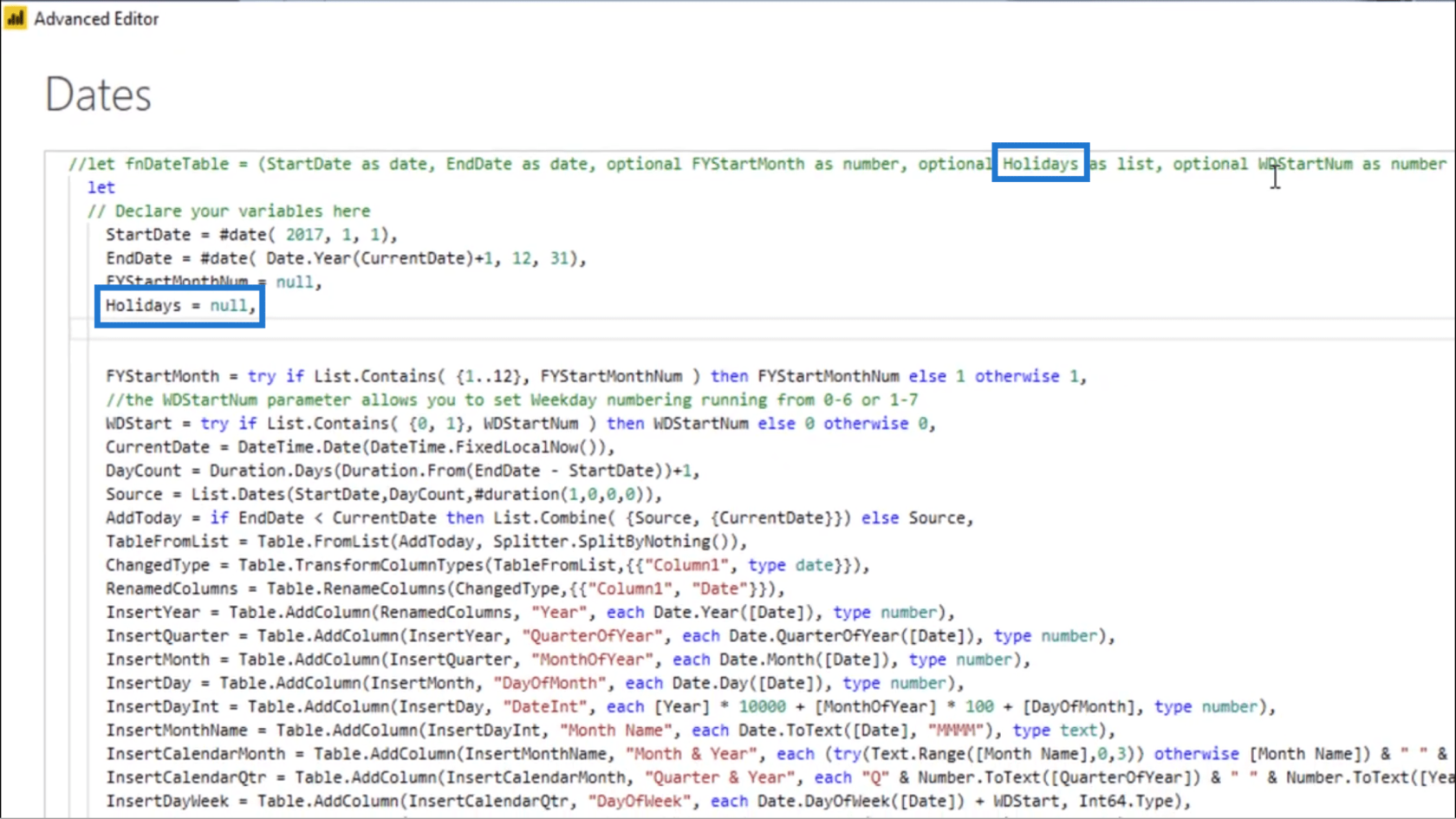
Task: Click the 'FYStartMonthNum = null,' line
Action: coord(213,282)
